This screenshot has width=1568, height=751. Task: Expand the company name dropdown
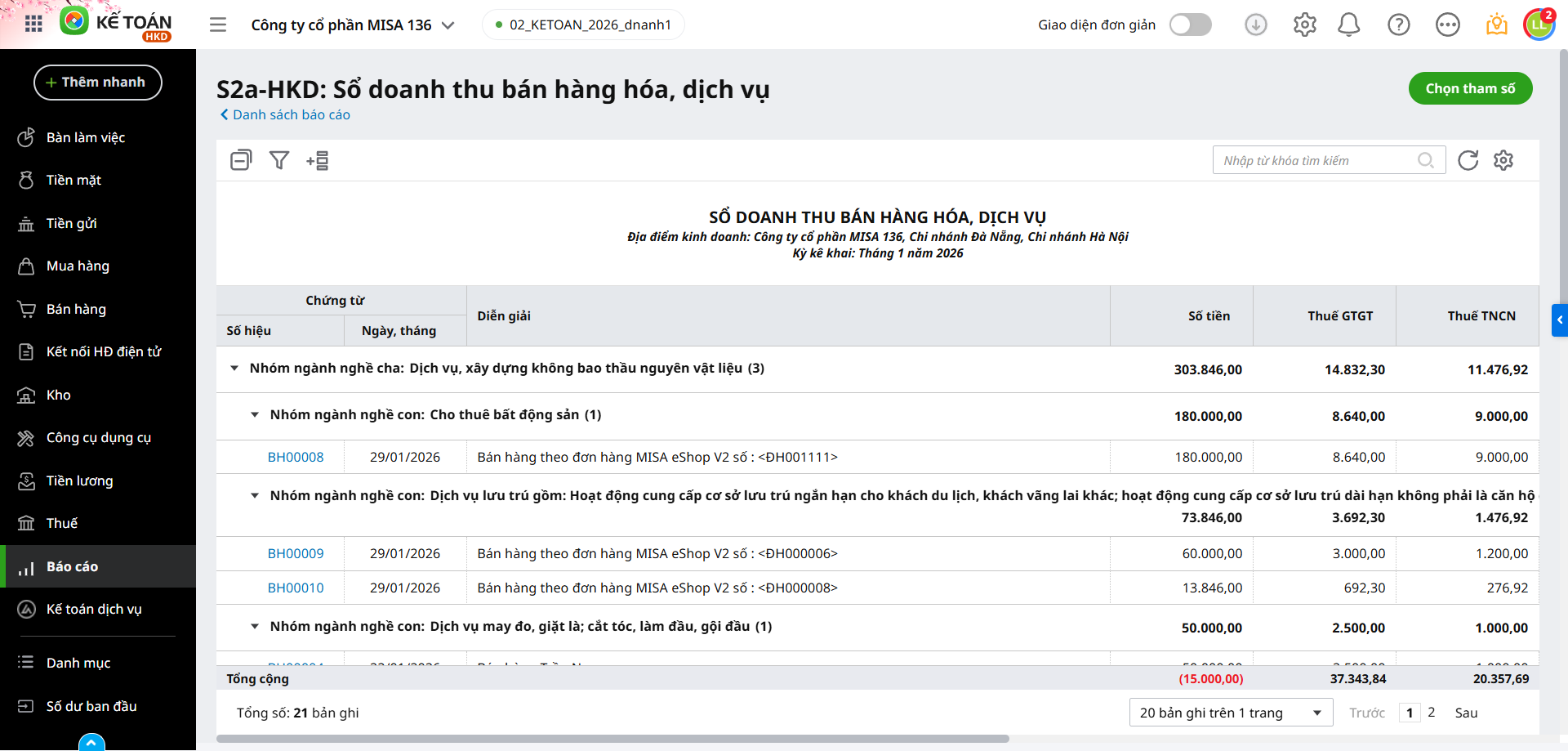(448, 25)
